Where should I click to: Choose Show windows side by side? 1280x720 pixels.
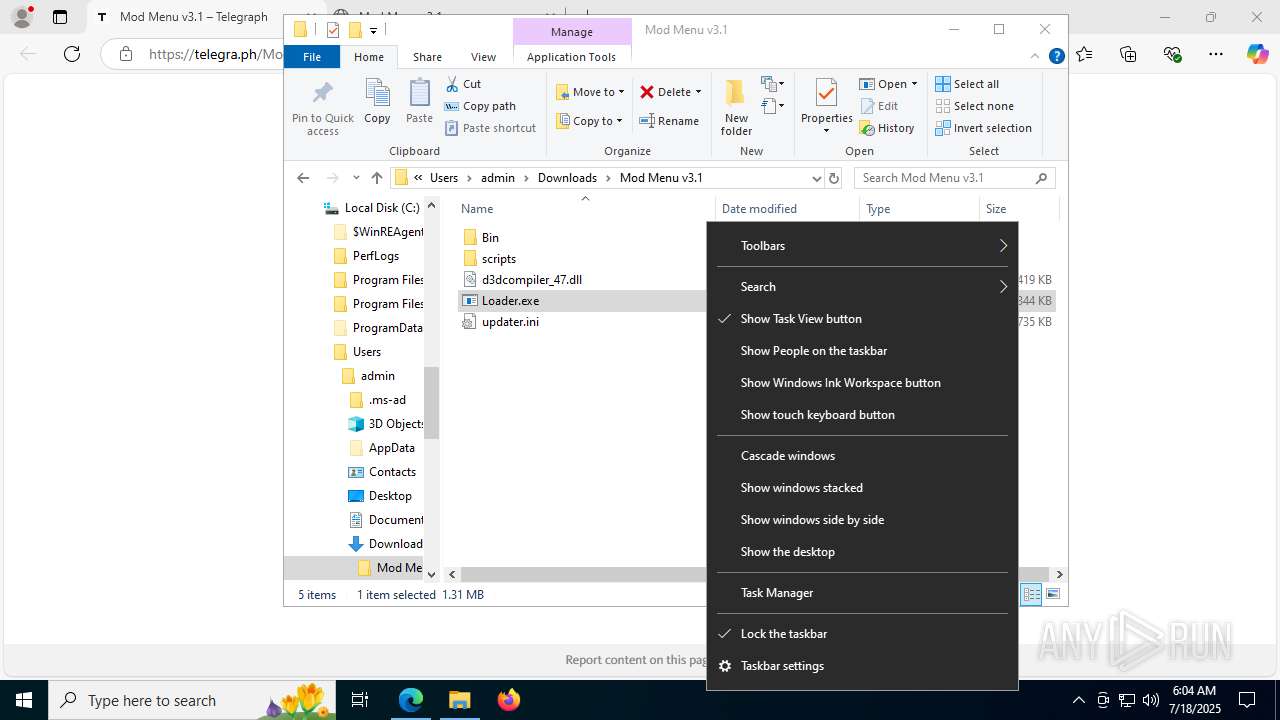tap(862, 520)
